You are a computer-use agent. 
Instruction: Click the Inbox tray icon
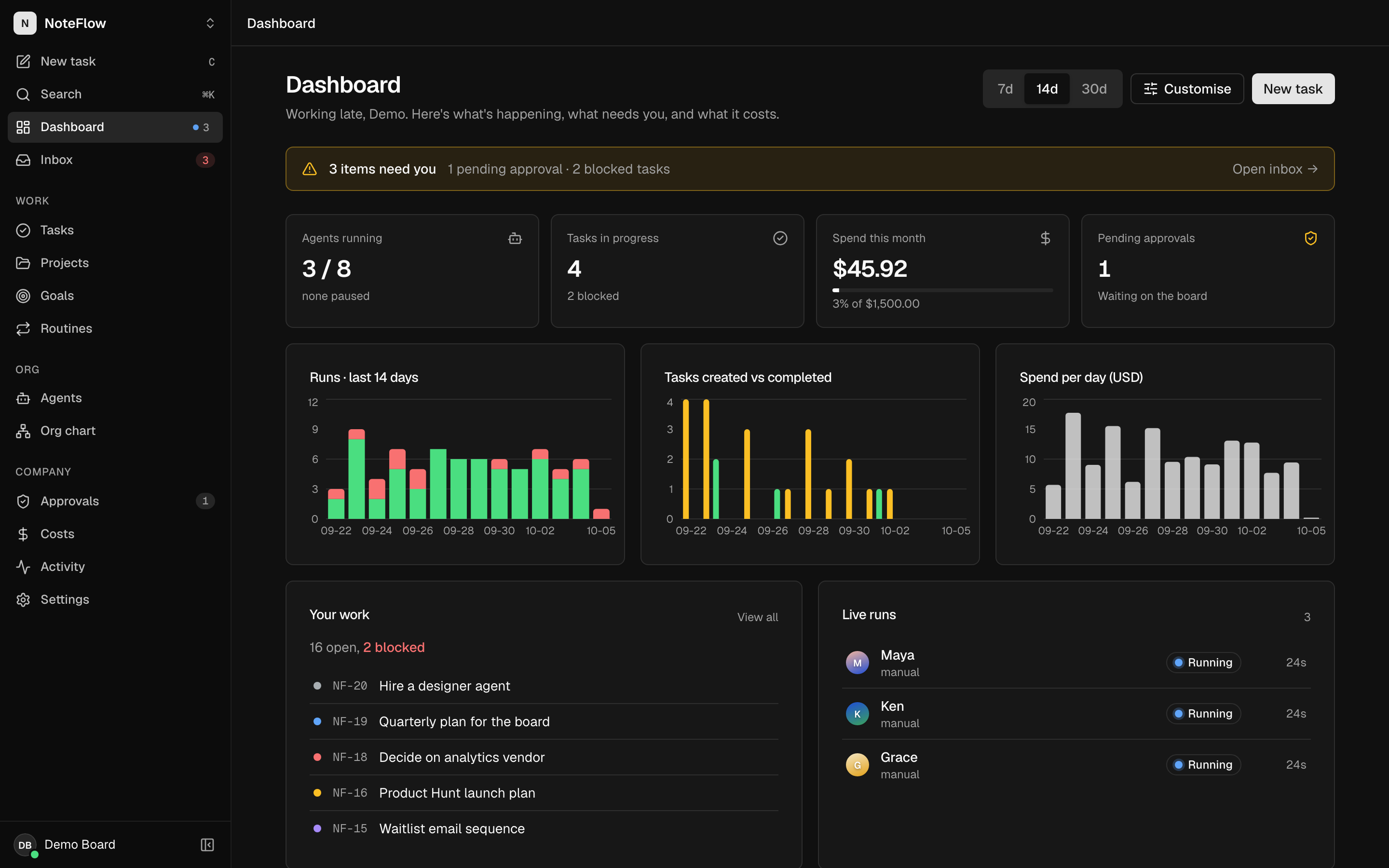point(23,160)
